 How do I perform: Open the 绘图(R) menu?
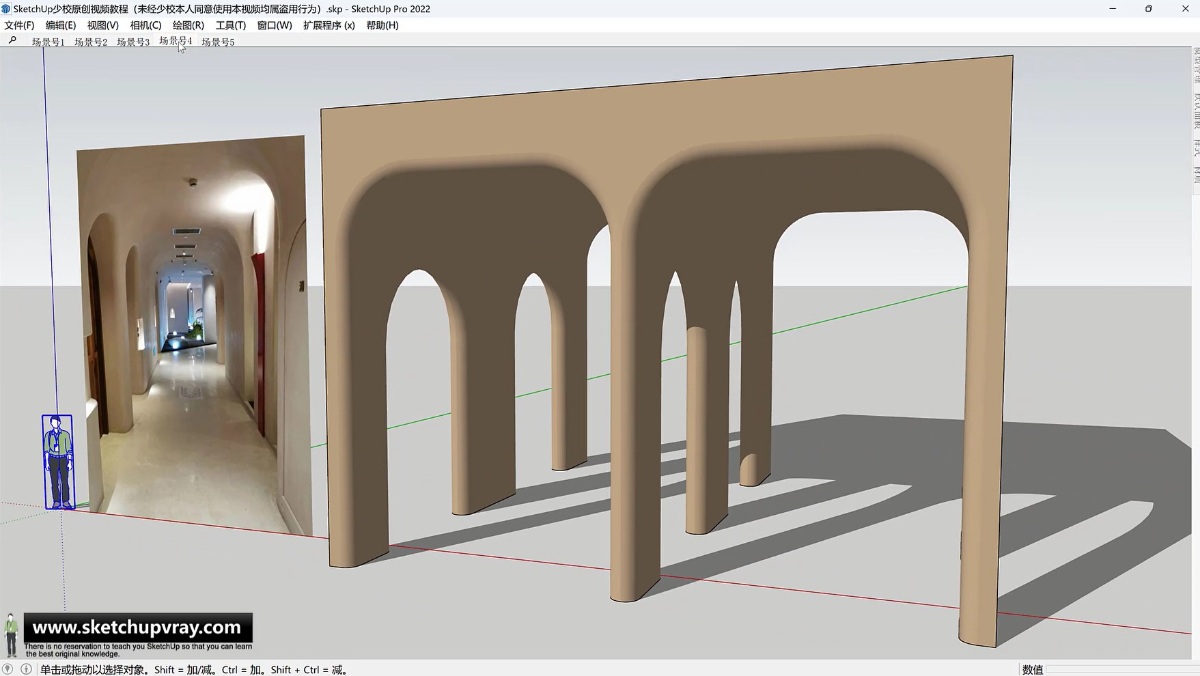188,25
